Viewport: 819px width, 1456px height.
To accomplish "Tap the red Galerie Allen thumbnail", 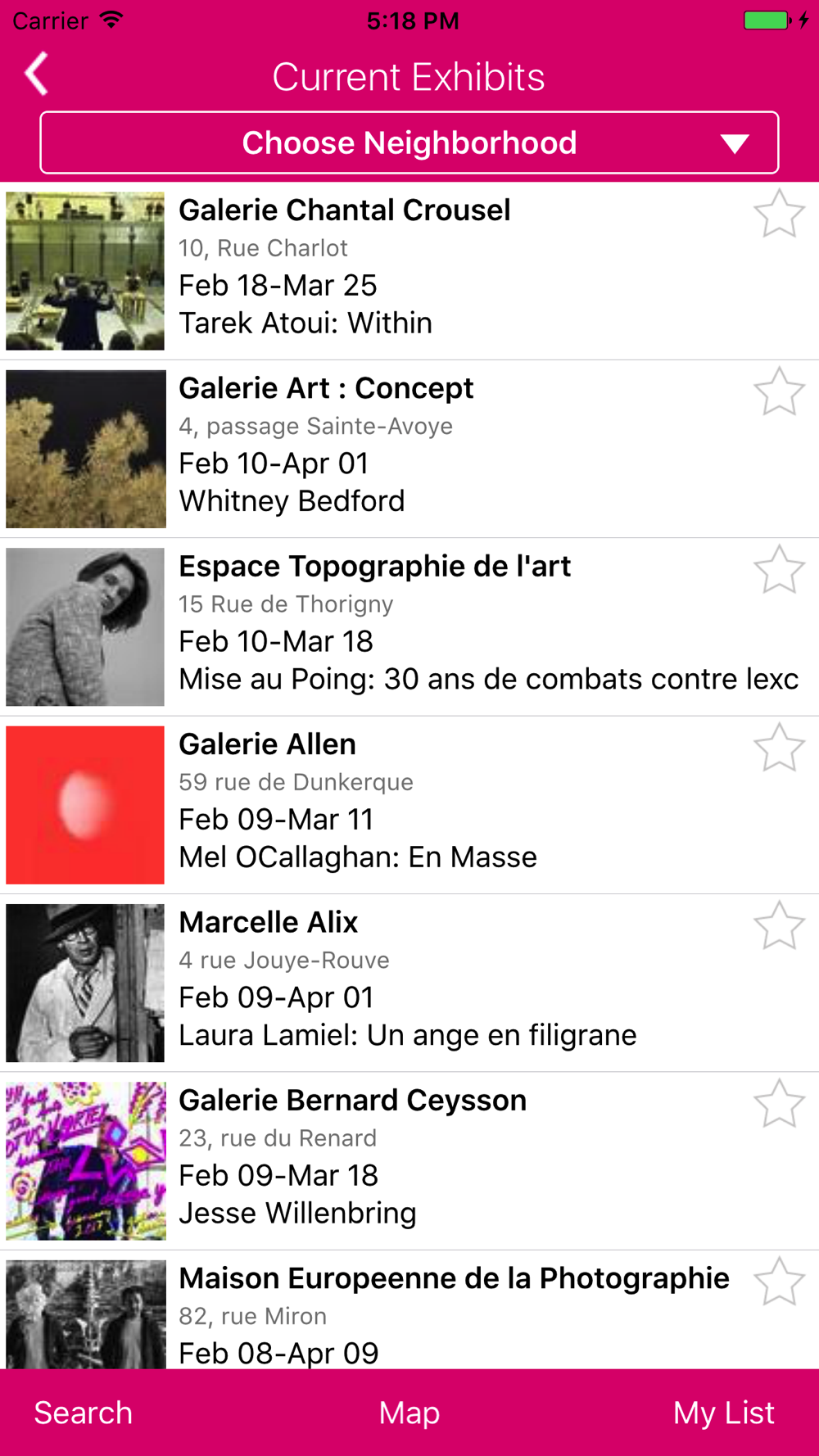I will (85, 805).
